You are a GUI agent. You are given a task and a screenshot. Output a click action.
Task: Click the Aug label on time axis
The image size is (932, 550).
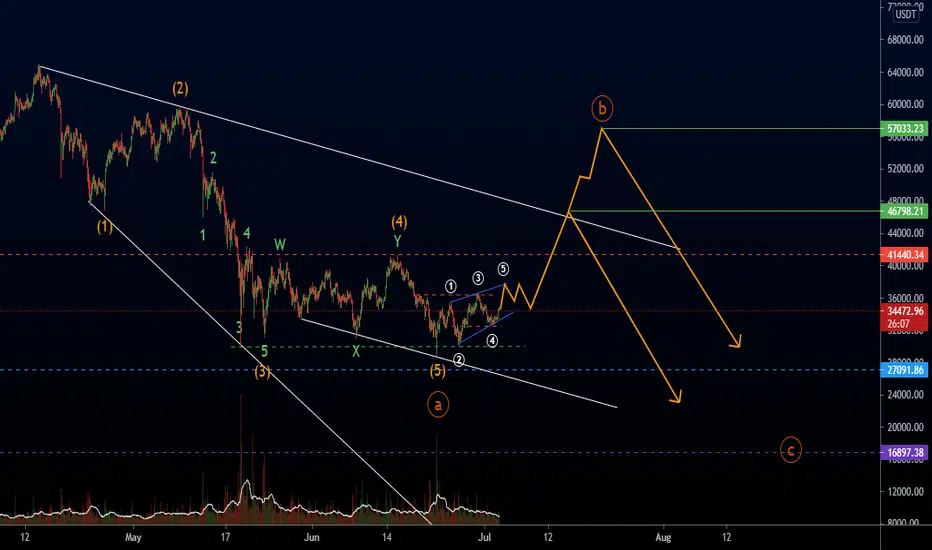(x=663, y=538)
